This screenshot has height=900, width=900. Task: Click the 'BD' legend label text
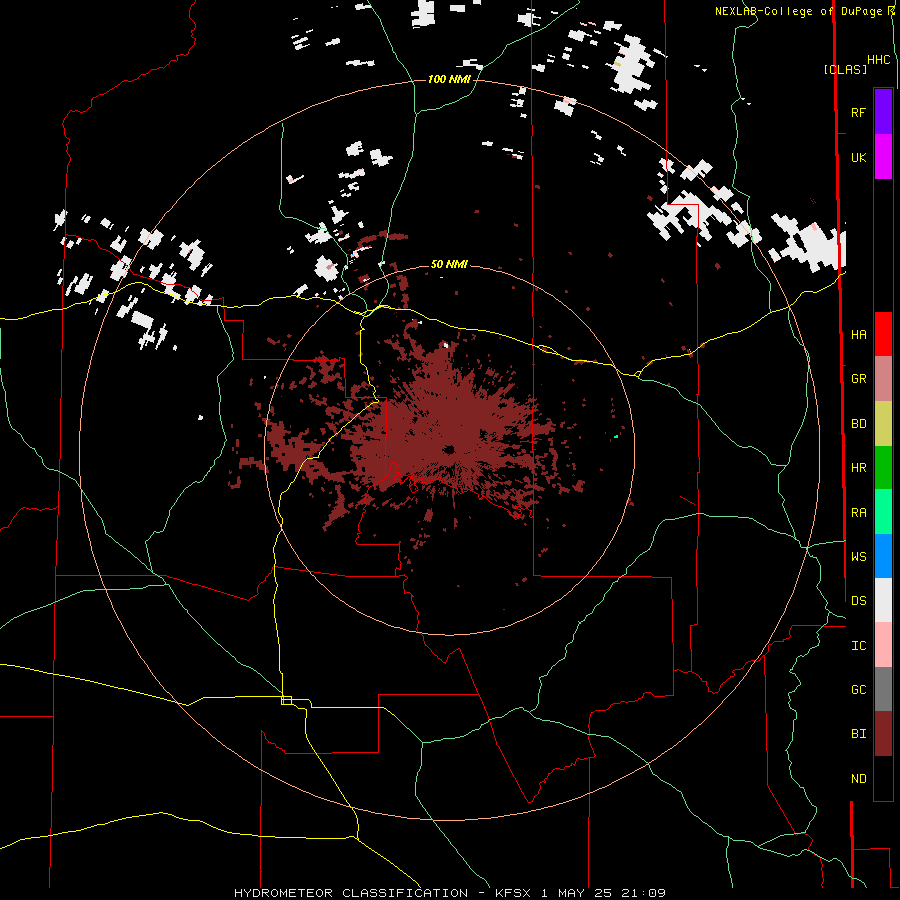click(x=858, y=424)
